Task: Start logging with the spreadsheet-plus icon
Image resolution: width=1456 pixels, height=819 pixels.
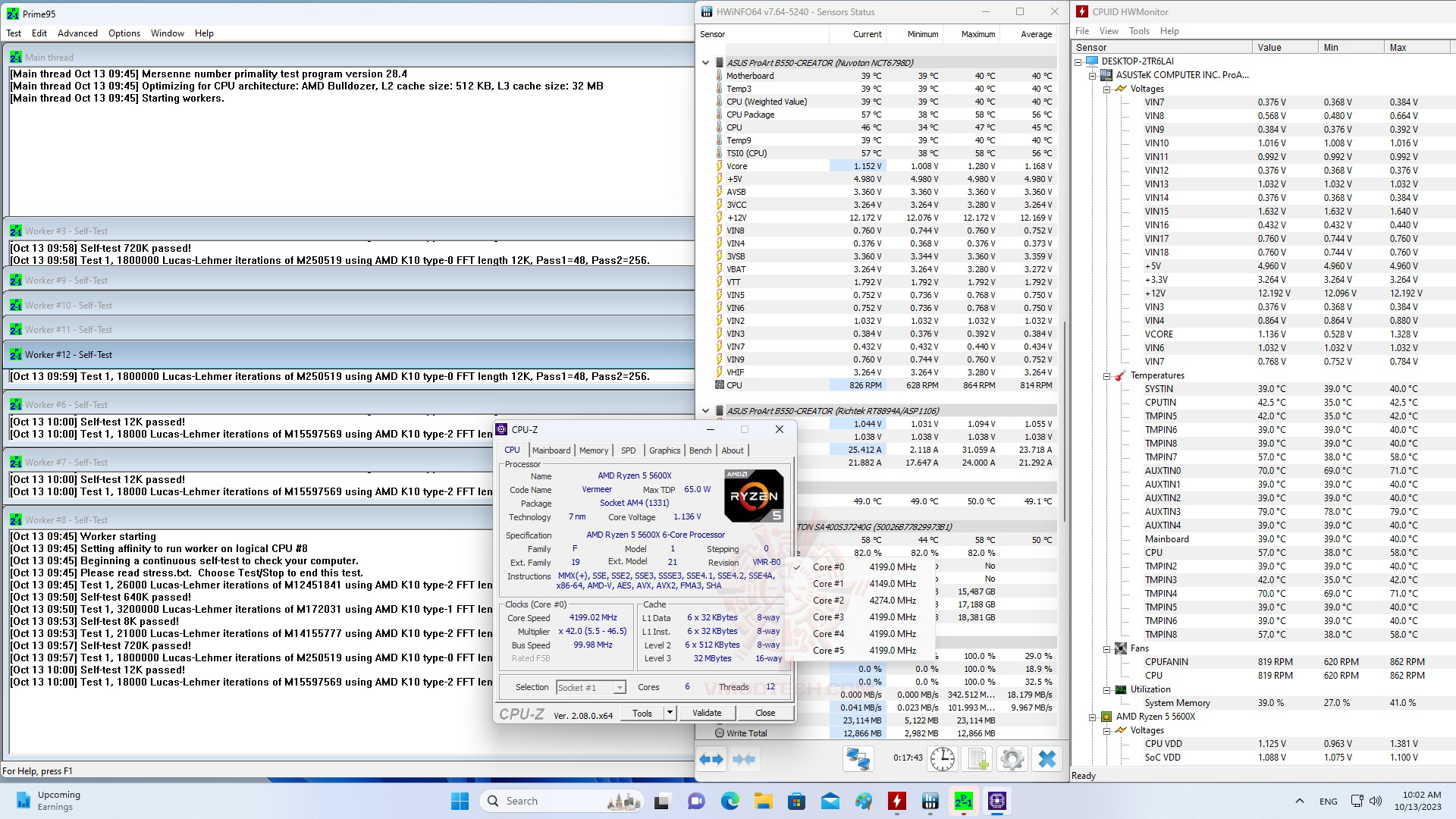Action: [977, 759]
